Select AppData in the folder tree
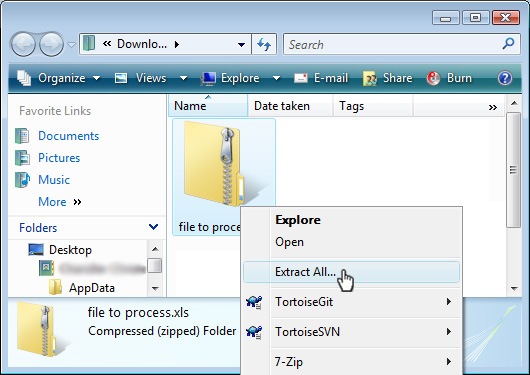Screen dimensions: 530x375 92,288
